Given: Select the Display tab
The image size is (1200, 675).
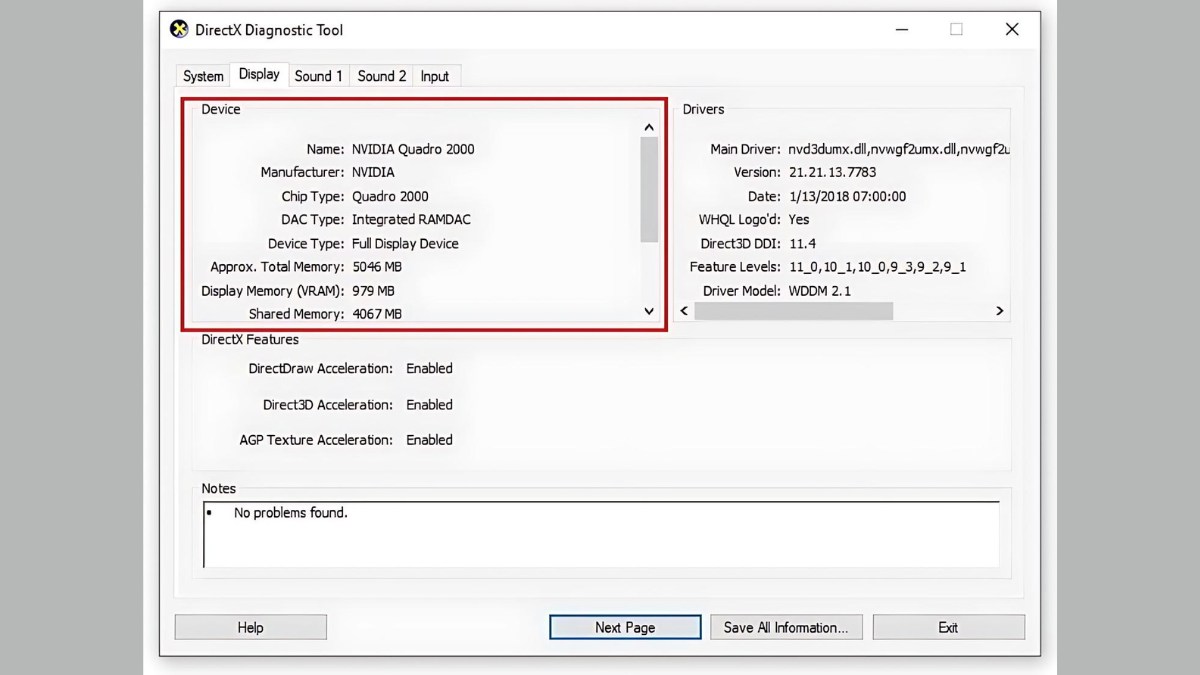Looking at the screenshot, I should coord(259,74).
